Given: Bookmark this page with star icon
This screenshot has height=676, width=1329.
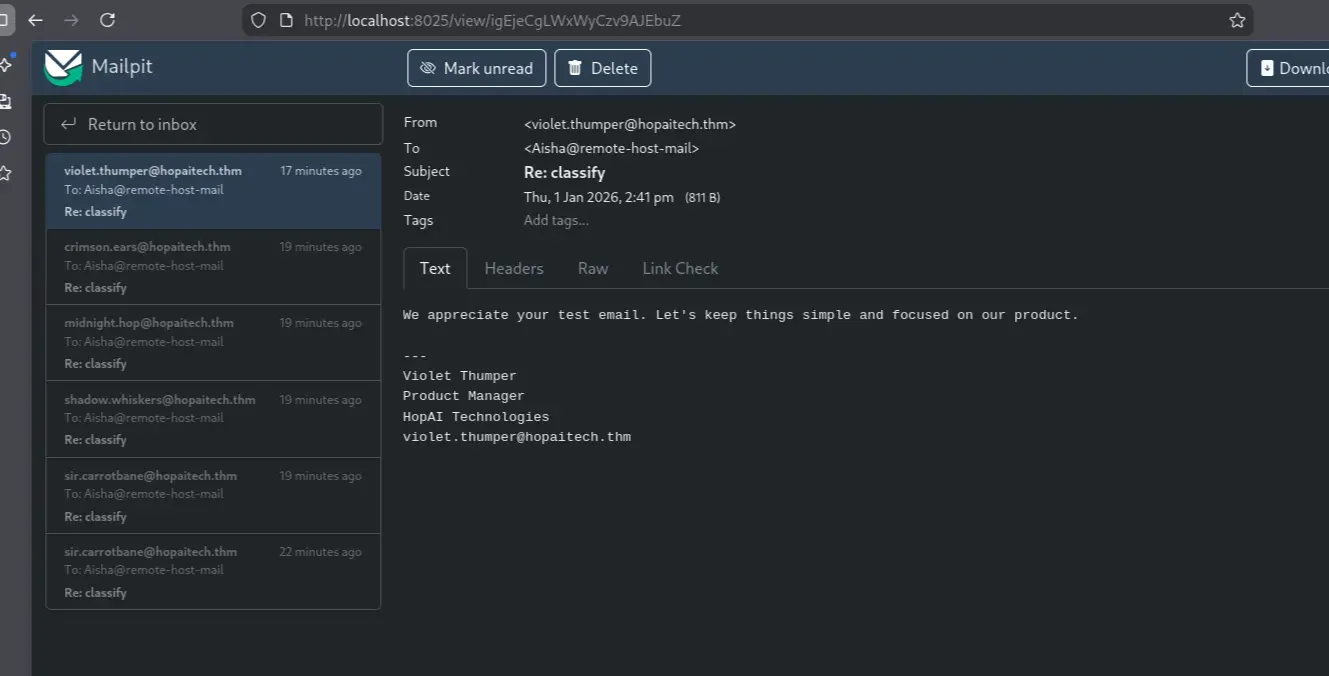Looking at the screenshot, I should [x=1237, y=20].
